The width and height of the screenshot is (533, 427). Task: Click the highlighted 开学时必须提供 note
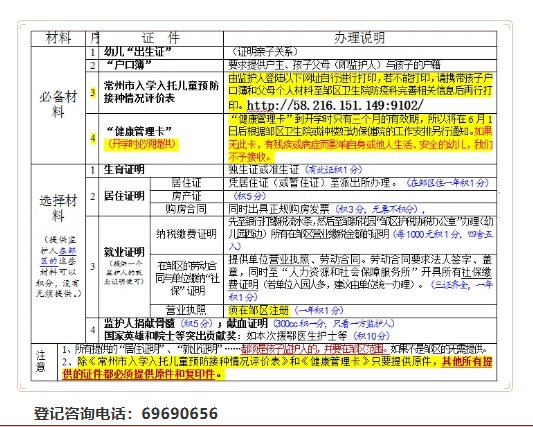pos(141,144)
